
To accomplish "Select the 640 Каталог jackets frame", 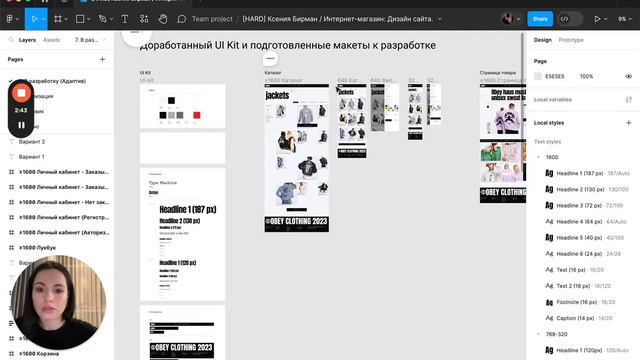I will pyautogui.click(x=352, y=121).
